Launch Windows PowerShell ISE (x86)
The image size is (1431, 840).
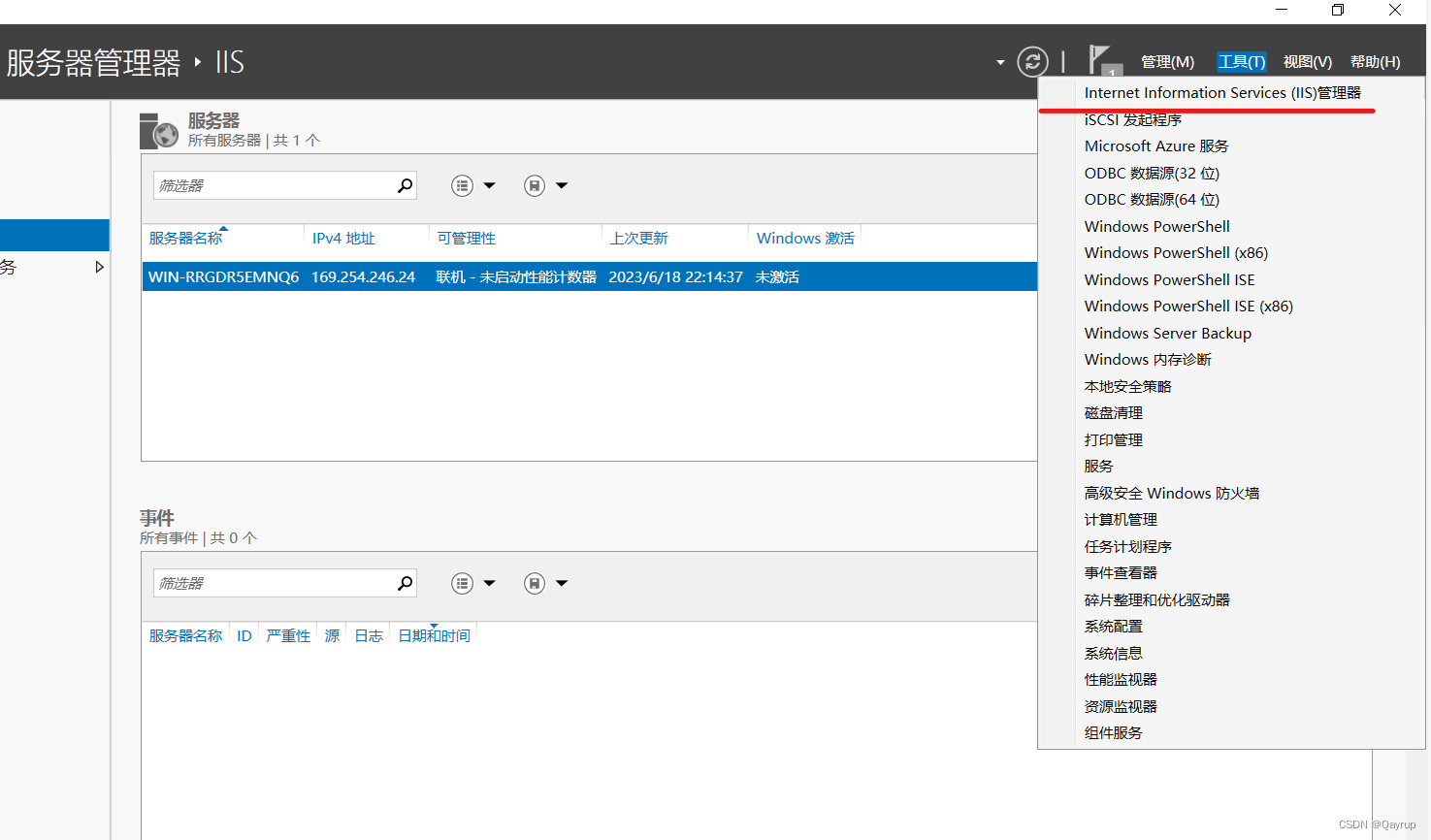[x=1188, y=307]
